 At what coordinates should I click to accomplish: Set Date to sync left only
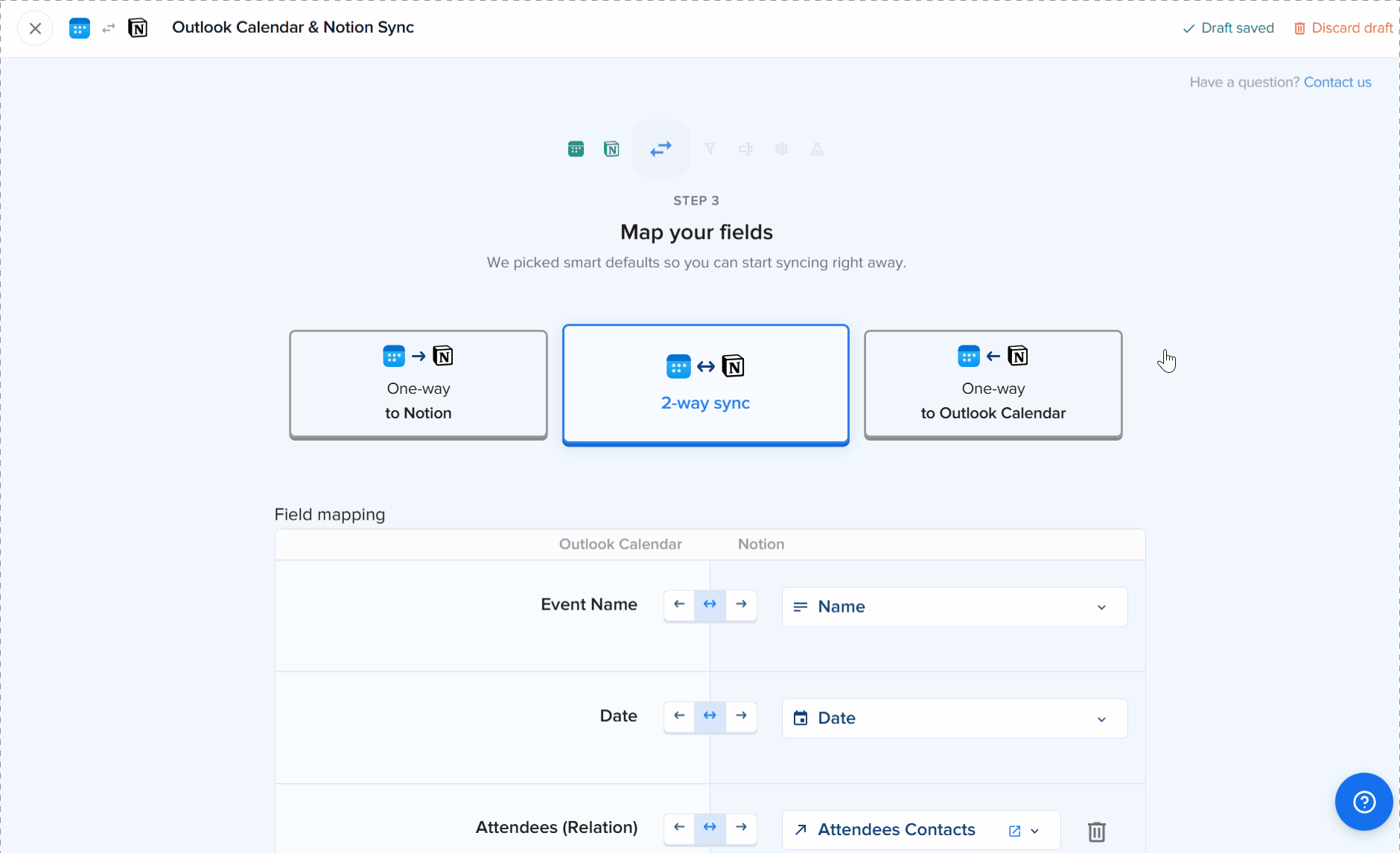pyautogui.click(x=679, y=716)
